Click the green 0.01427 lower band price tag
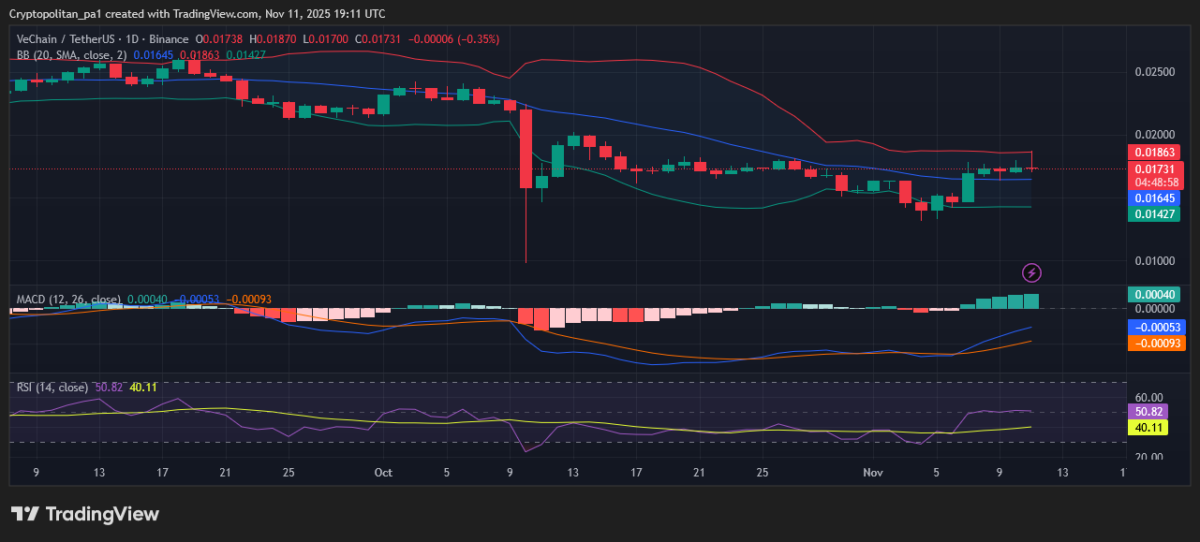Screen dimensions: 1200x542 1153,214
